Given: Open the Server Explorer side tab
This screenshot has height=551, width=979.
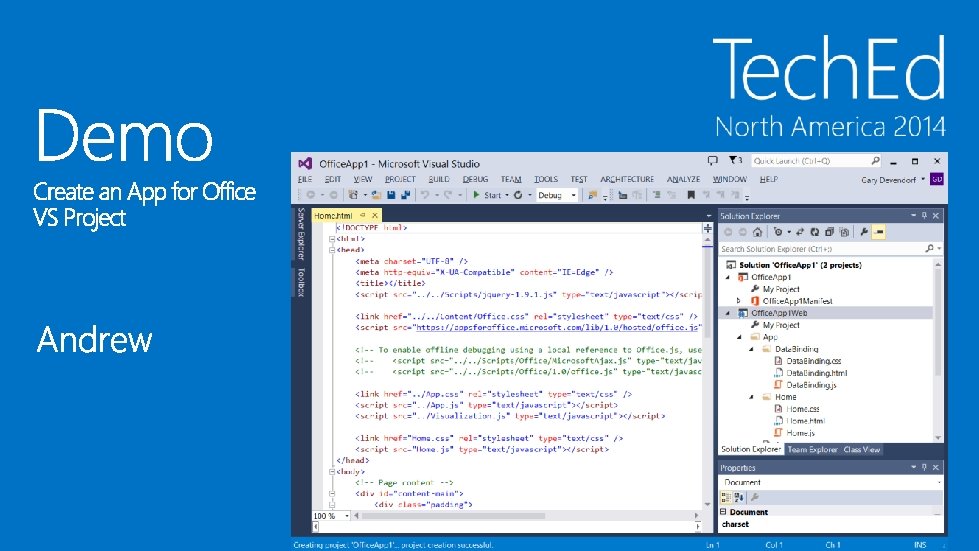Looking at the screenshot, I should click(301, 233).
